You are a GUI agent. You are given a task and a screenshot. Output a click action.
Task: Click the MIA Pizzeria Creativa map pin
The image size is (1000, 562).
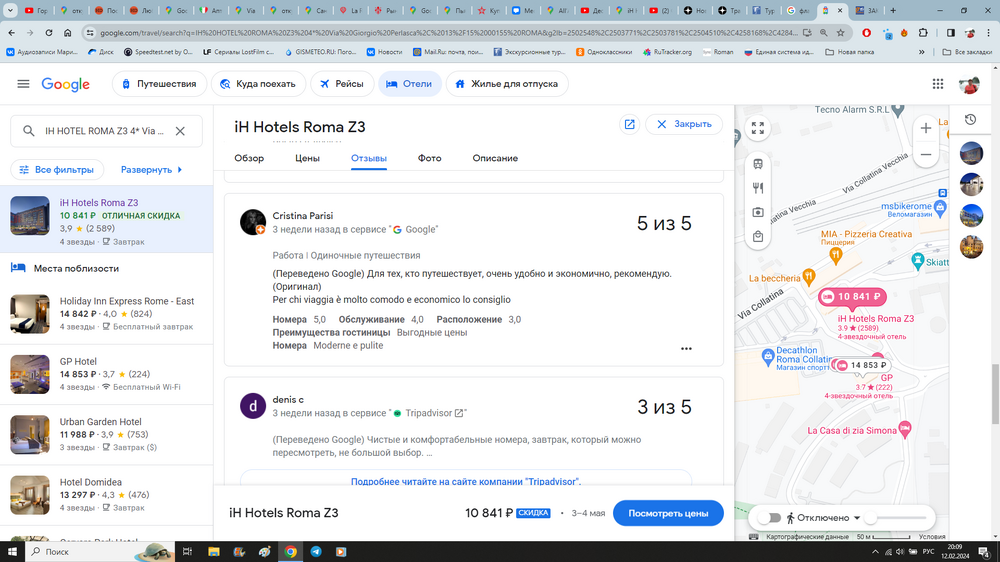point(835,255)
